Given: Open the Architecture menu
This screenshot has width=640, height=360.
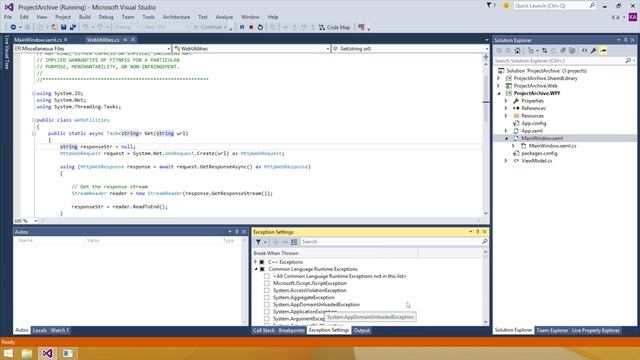Looking at the screenshot, I should coord(176,17).
